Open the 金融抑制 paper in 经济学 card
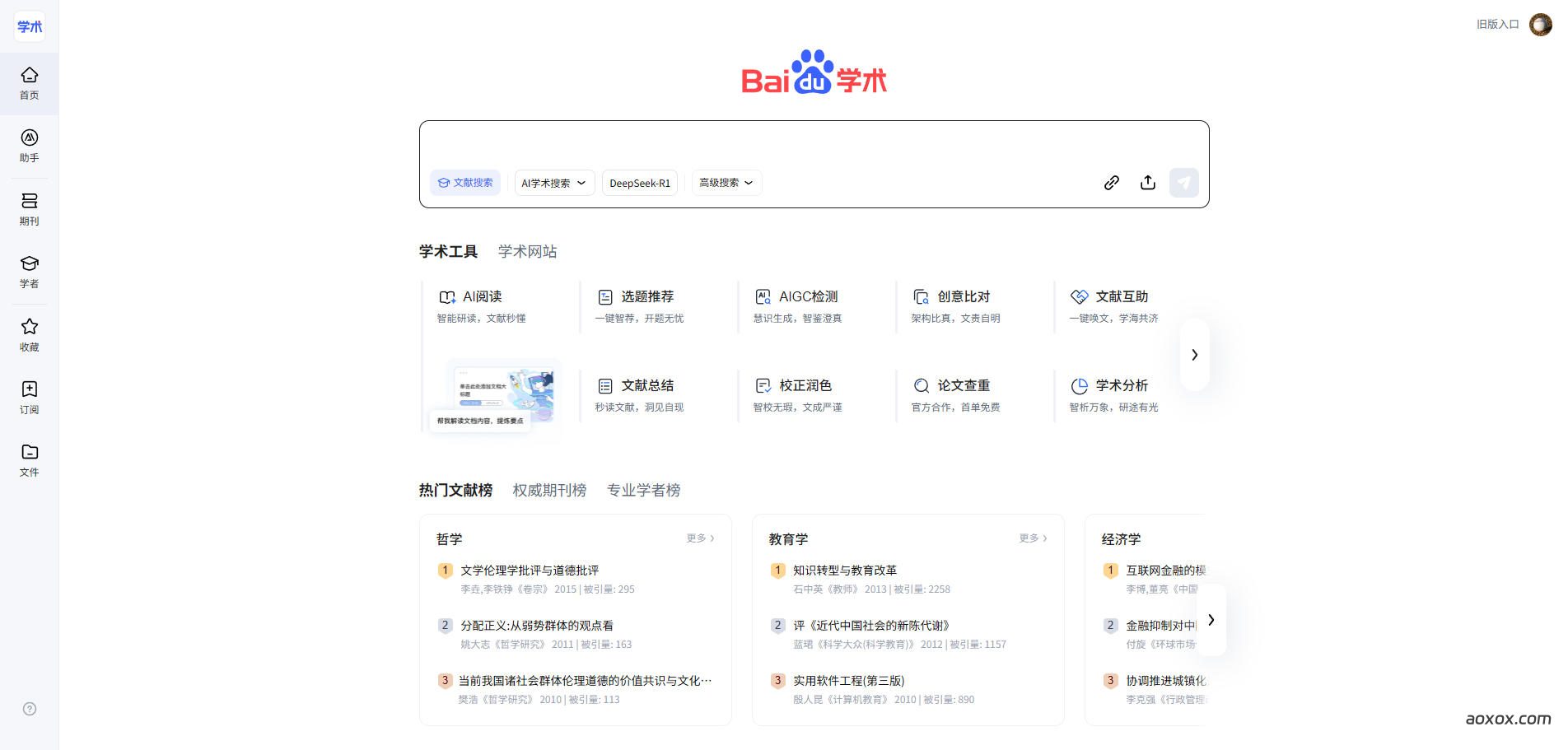 [1161, 625]
